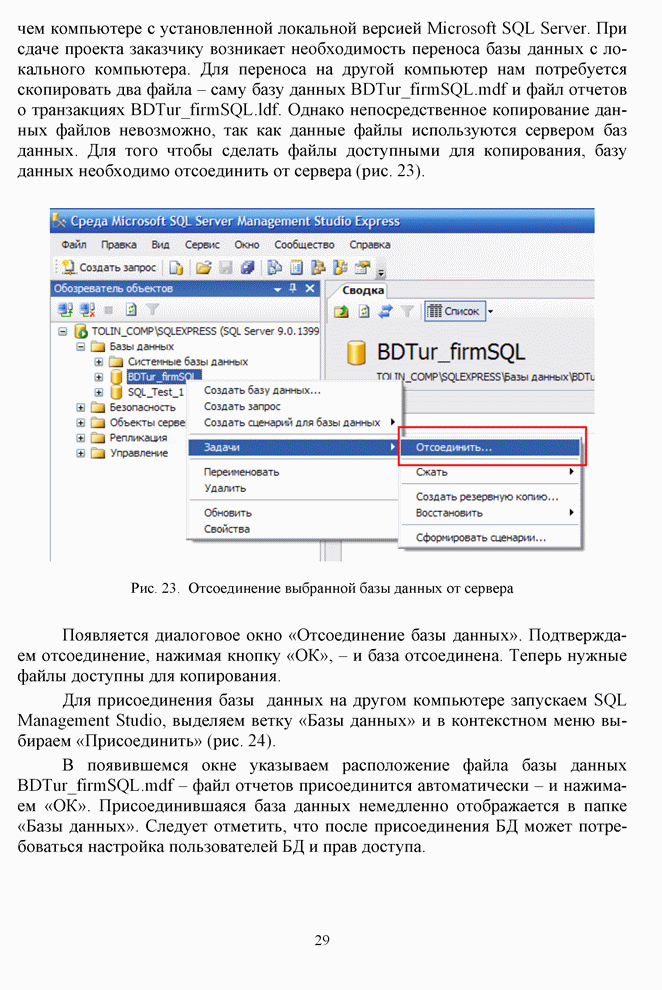Click the Up folder icon in Сводка
This screenshot has width=662, height=990.
(341, 311)
